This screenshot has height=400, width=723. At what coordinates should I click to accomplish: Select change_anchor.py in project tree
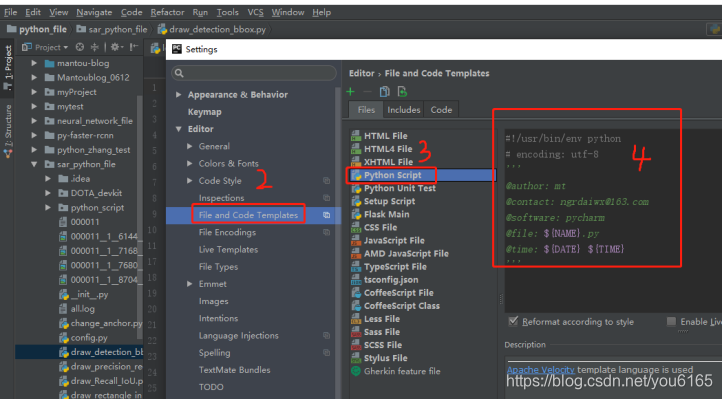tap(101, 323)
